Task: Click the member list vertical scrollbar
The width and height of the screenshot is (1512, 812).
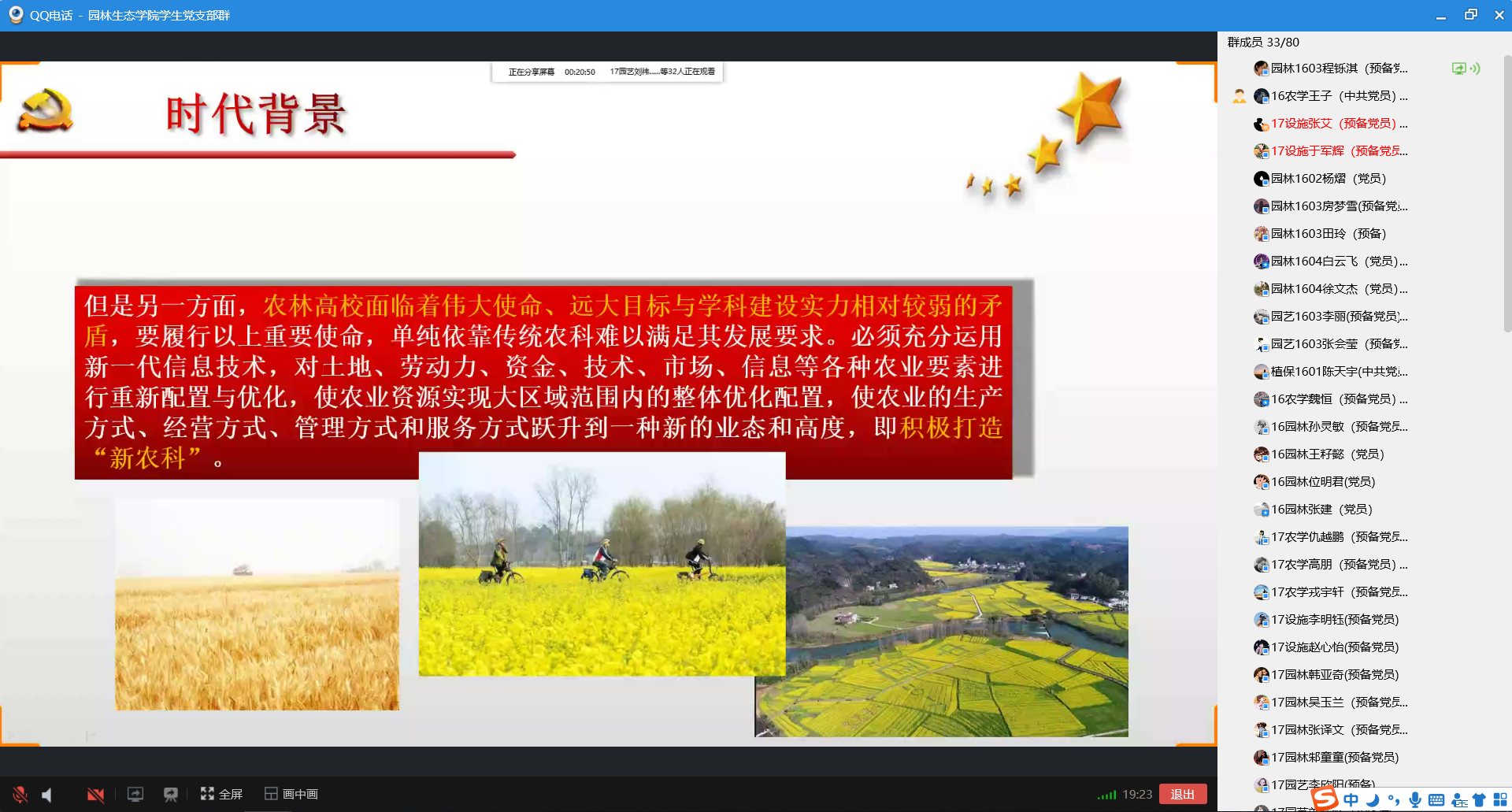Action: coord(1506,197)
